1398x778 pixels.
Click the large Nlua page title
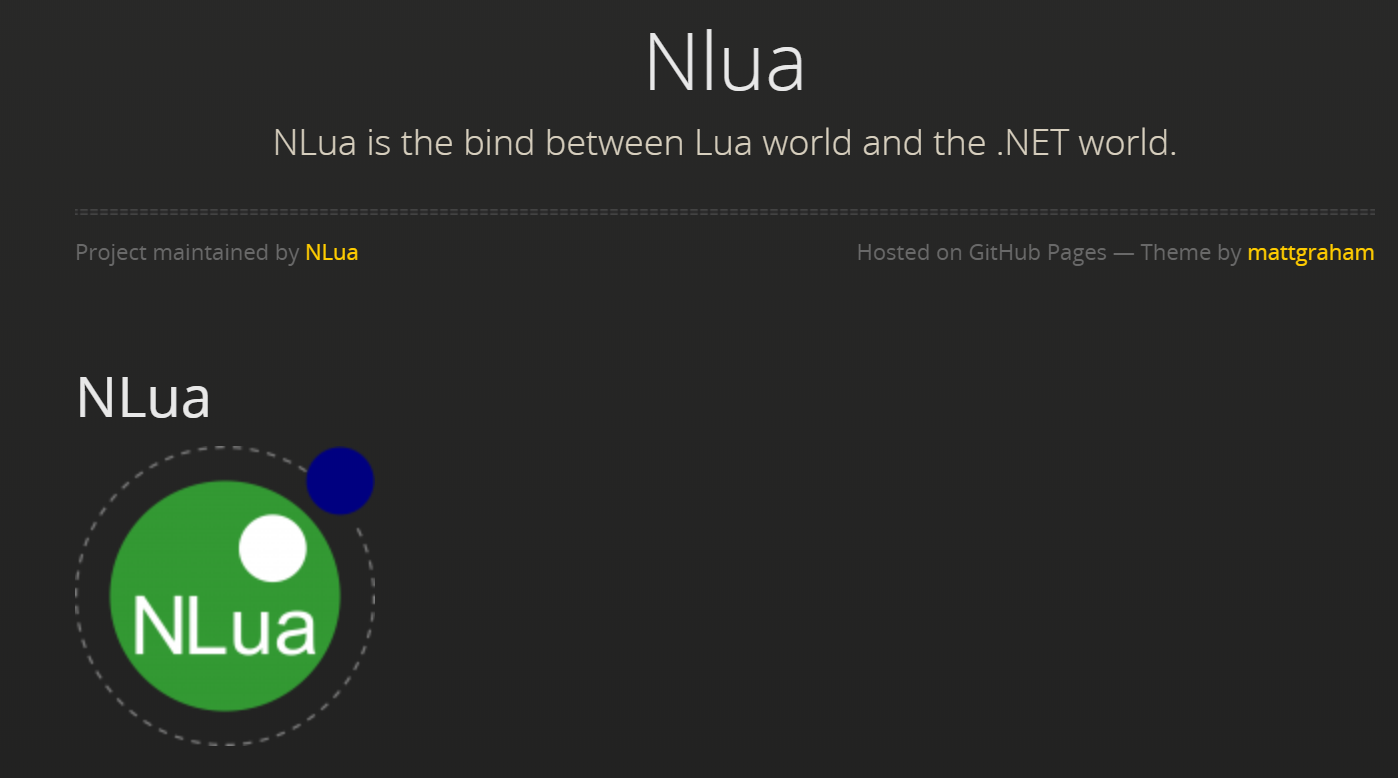coord(725,63)
